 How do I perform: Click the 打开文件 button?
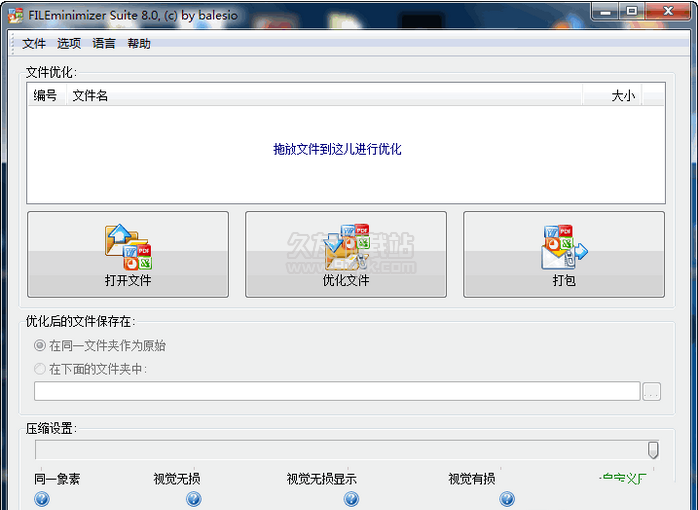coord(128,254)
